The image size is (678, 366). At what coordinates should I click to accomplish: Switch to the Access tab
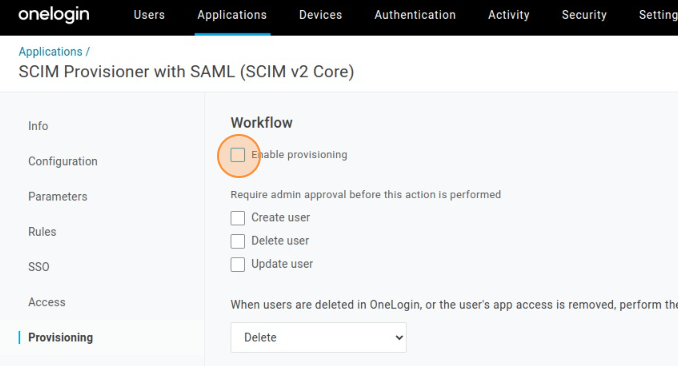47,302
